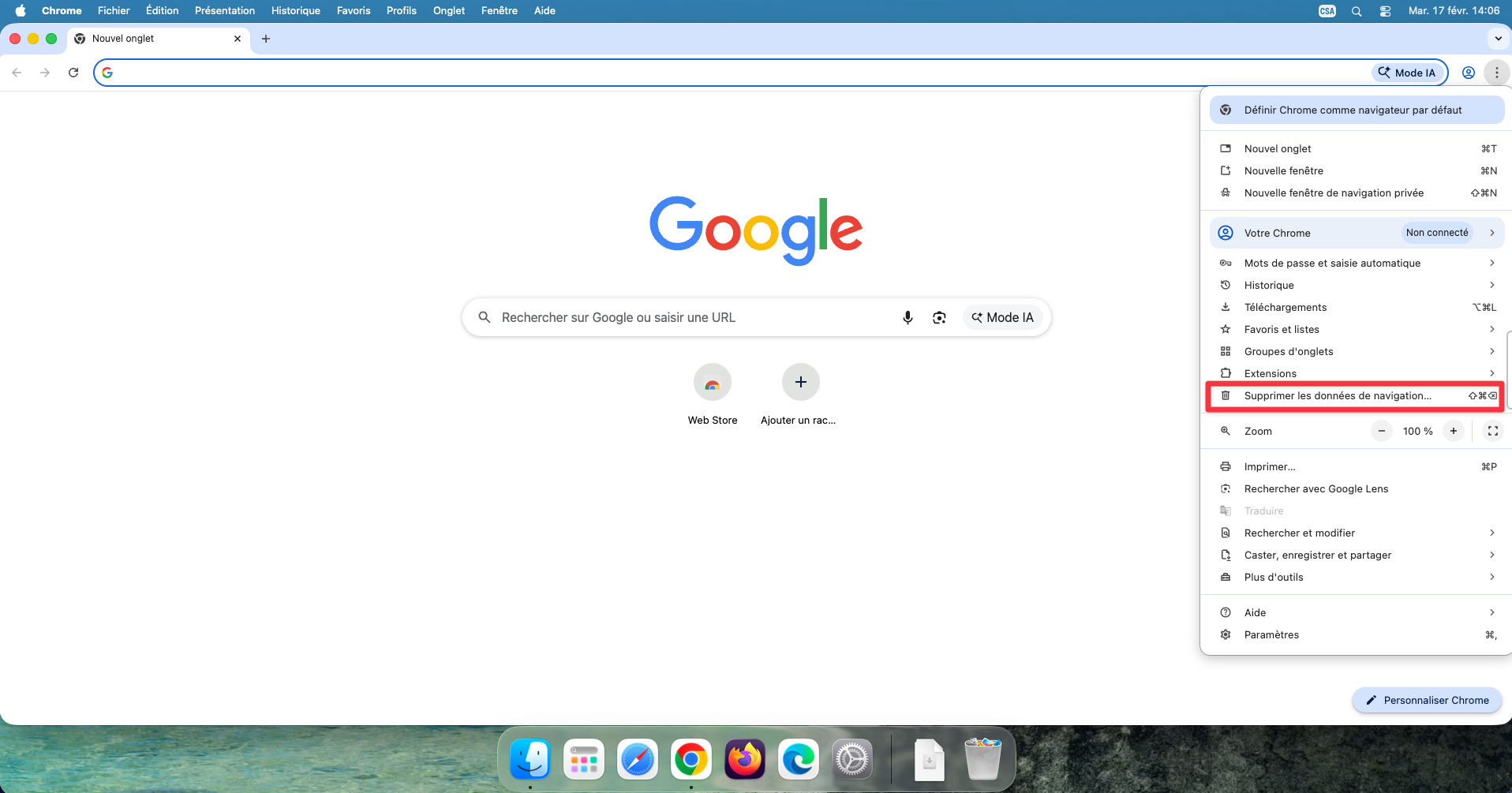This screenshot has width=1512, height=793.
Task: Open the Fichier menu in menu bar
Action: pyautogui.click(x=114, y=10)
